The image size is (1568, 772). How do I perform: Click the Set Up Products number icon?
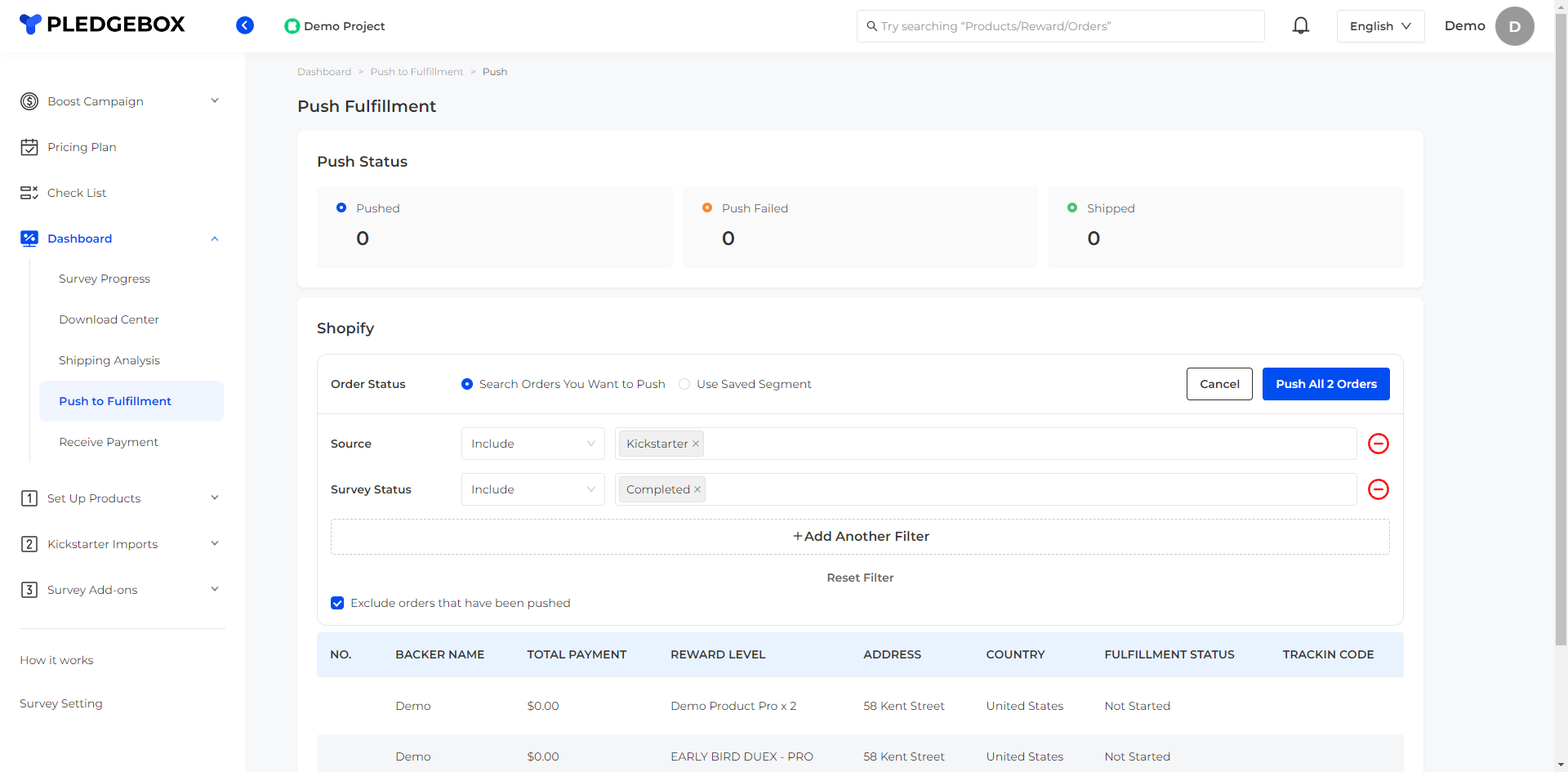tap(29, 498)
